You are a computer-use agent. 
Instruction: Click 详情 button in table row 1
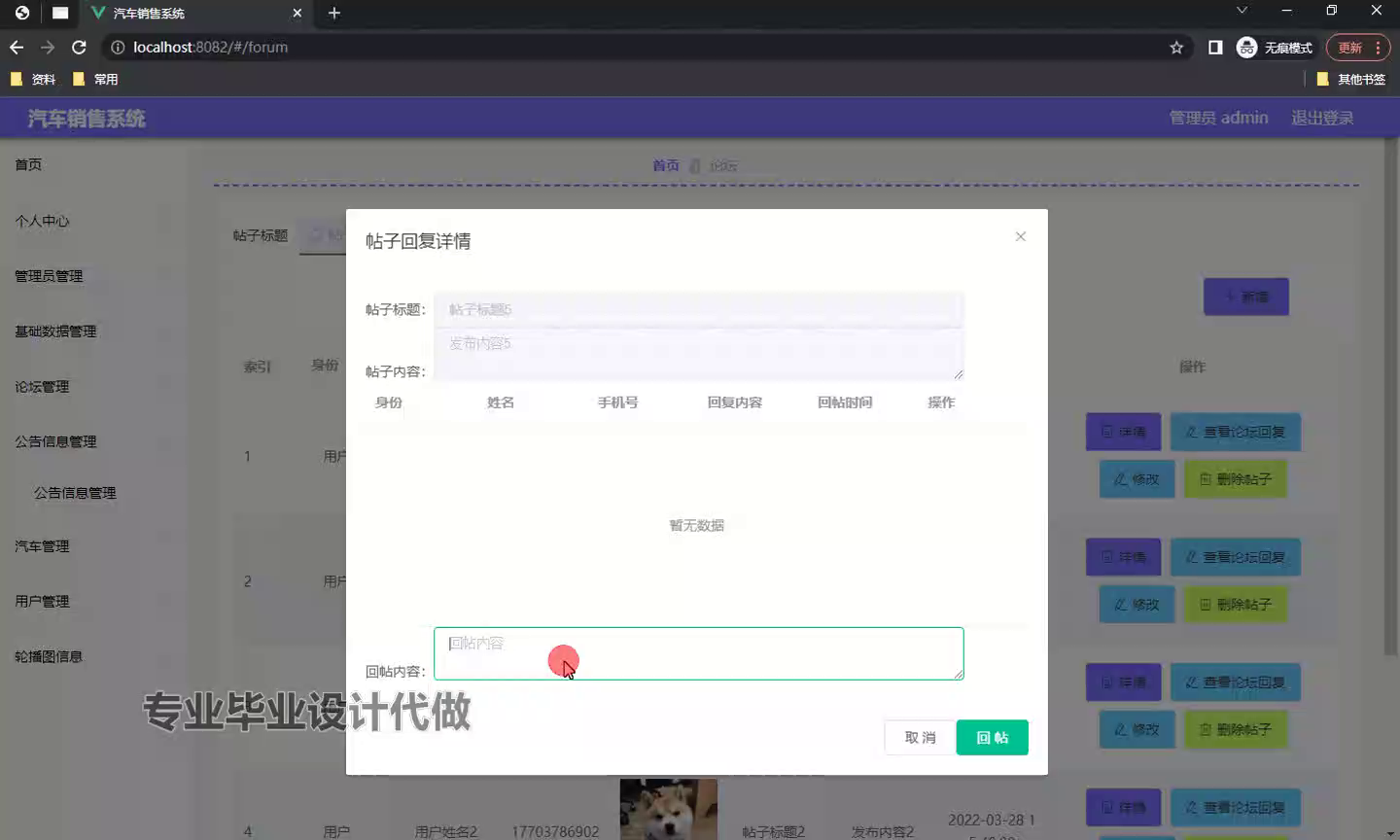[x=1123, y=432]
